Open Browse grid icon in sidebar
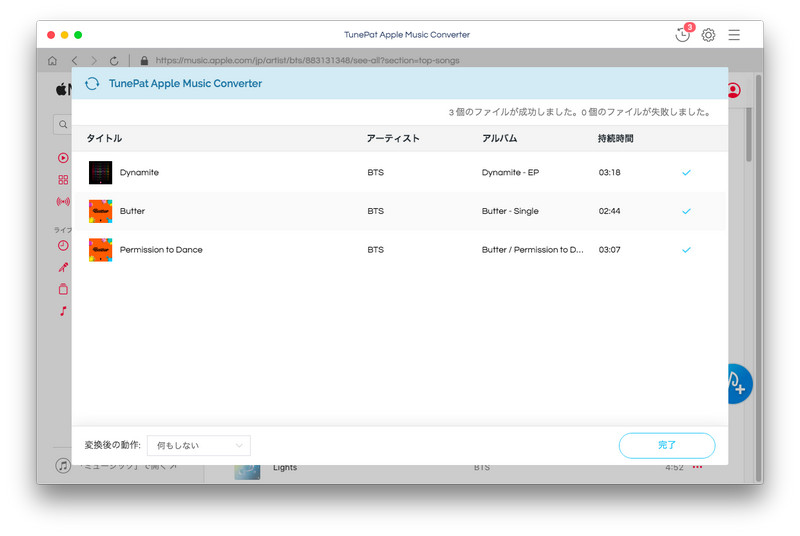 [x=63, y=180]
